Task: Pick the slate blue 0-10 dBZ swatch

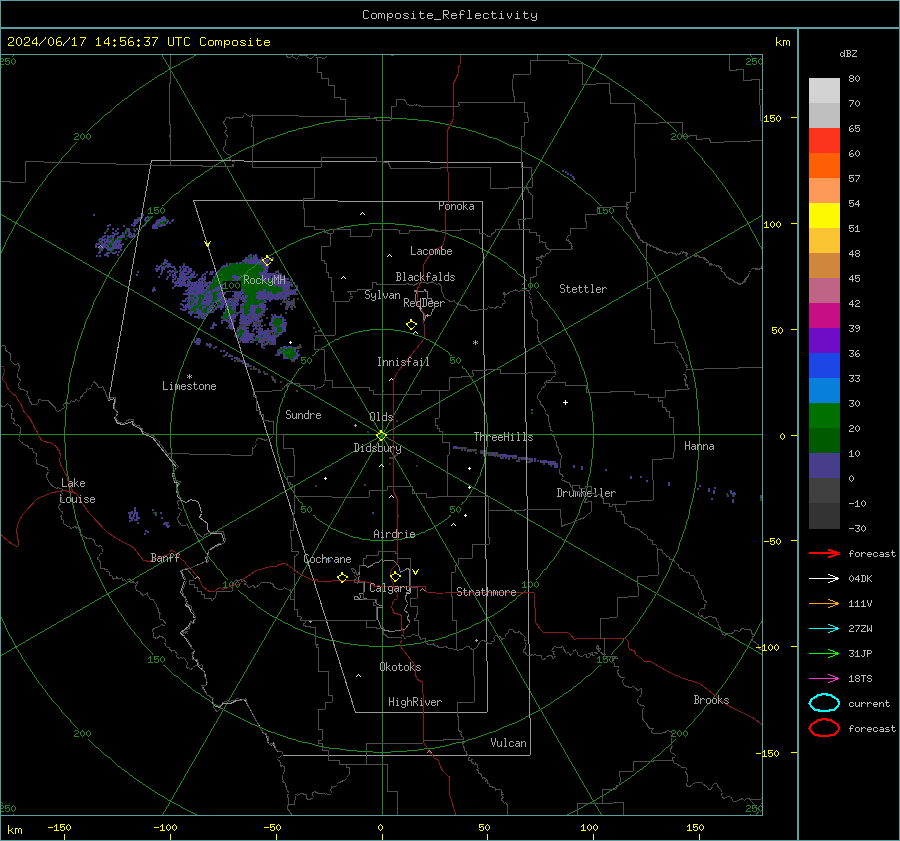Action: click(824, 466)
